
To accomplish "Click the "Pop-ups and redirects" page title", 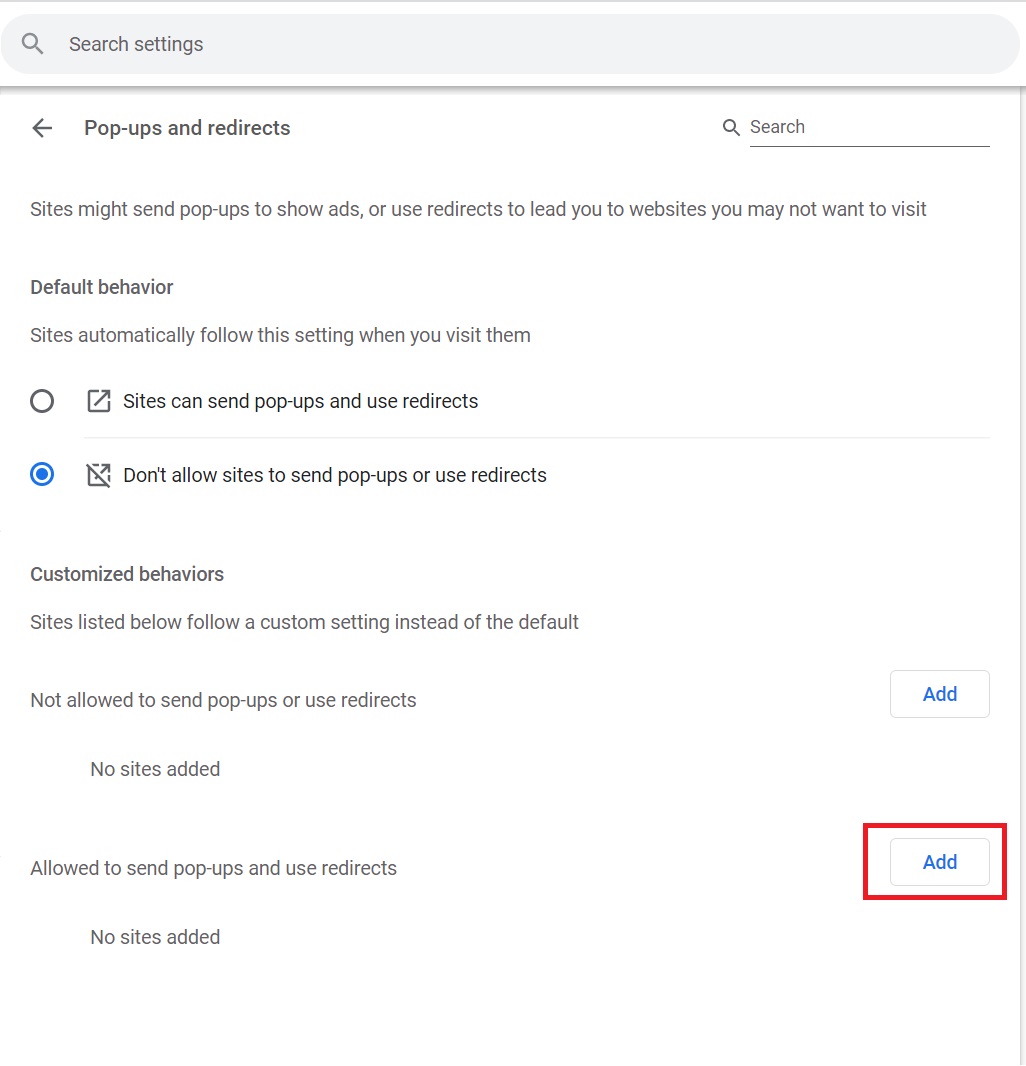I will 187,128.
